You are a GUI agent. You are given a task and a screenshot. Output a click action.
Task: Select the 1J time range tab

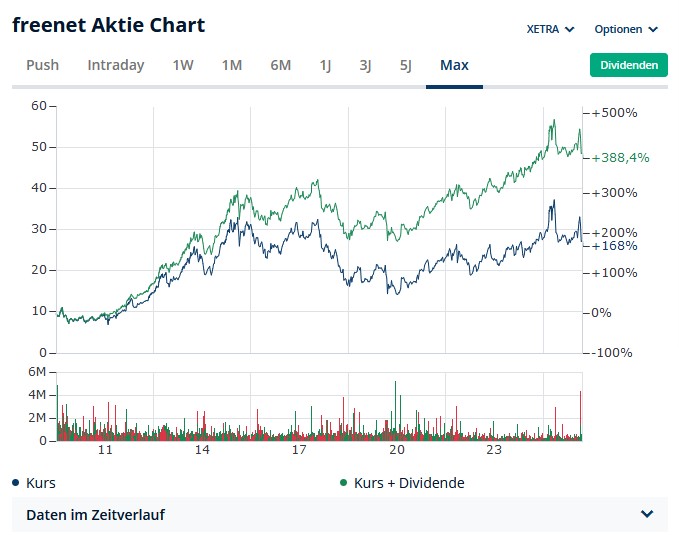click(325, 65)
